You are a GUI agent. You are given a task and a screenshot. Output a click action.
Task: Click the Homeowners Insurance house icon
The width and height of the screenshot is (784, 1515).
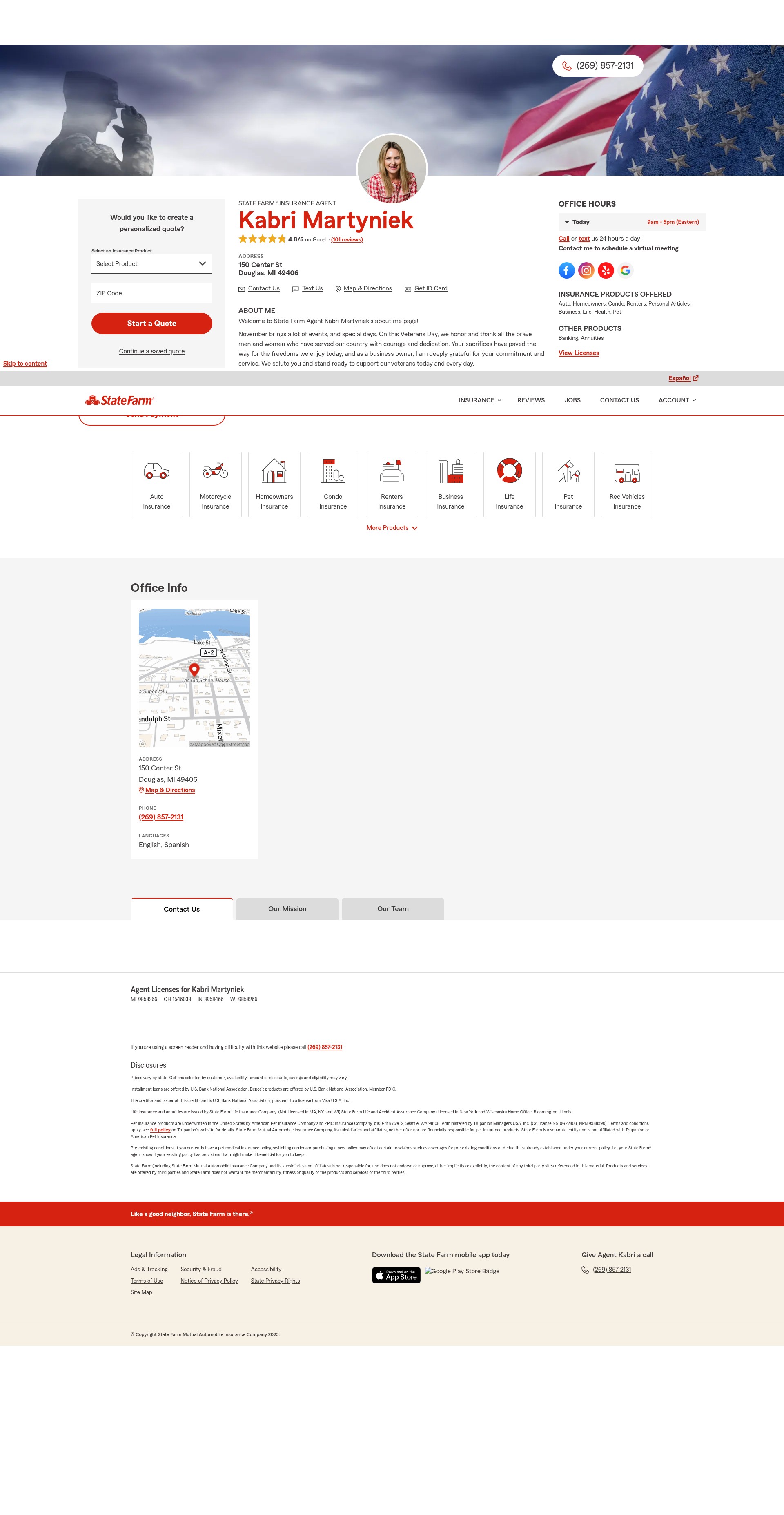[274, 471]
